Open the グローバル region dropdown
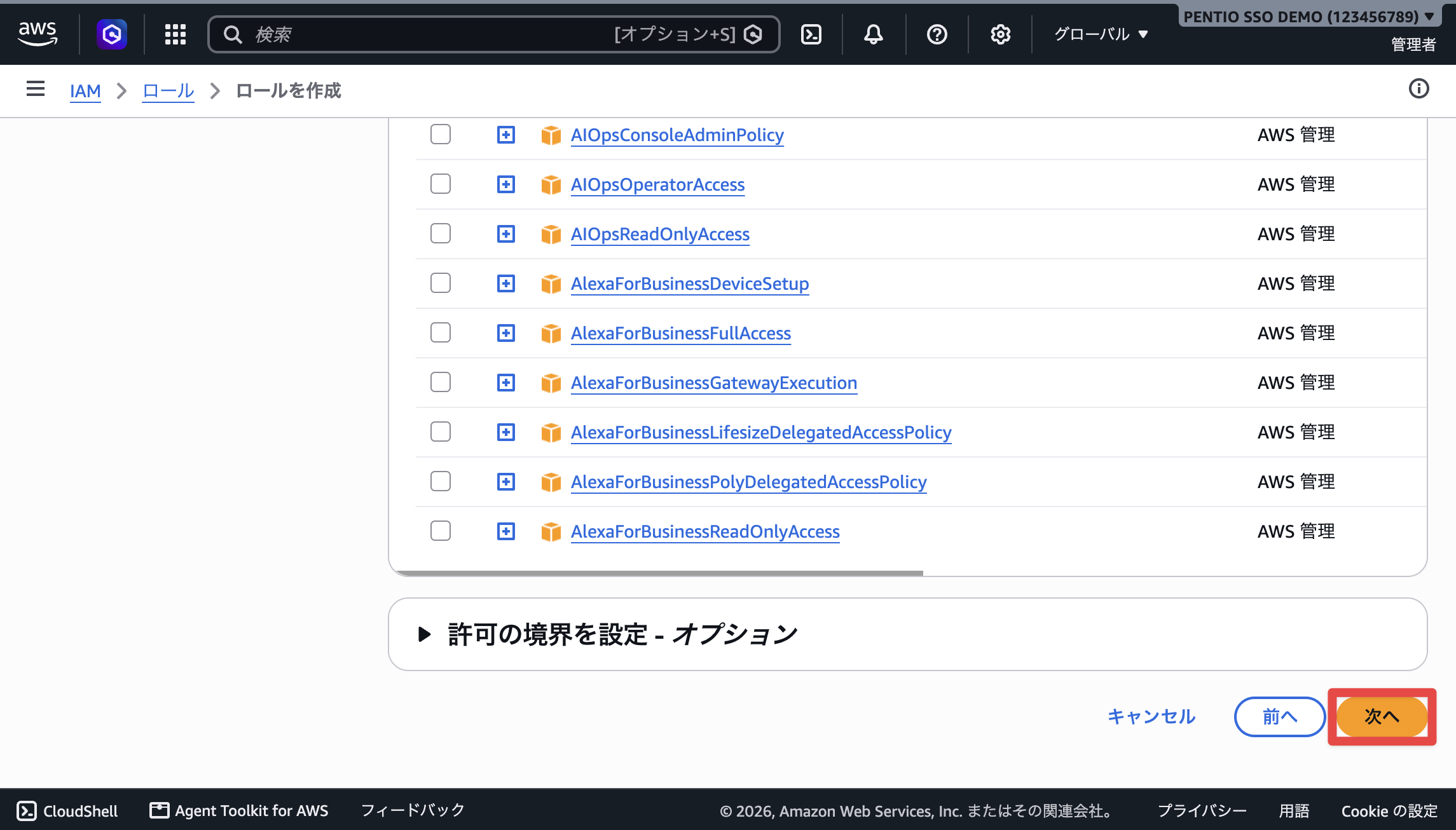The image size is (1456, 830). tap(1101, 34)
